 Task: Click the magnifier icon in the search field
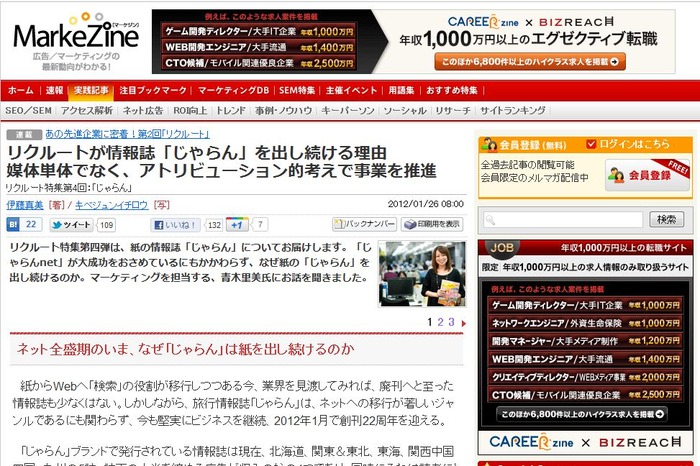pos(490,220)
